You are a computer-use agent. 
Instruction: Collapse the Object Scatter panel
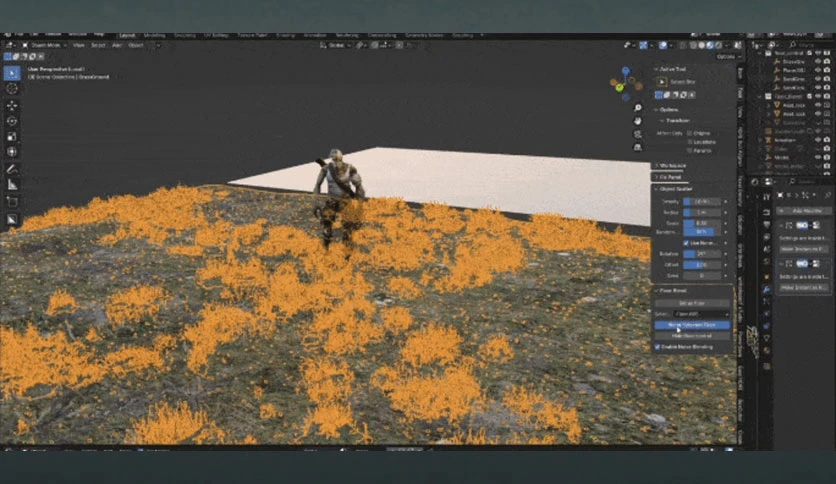click(656, 189)
